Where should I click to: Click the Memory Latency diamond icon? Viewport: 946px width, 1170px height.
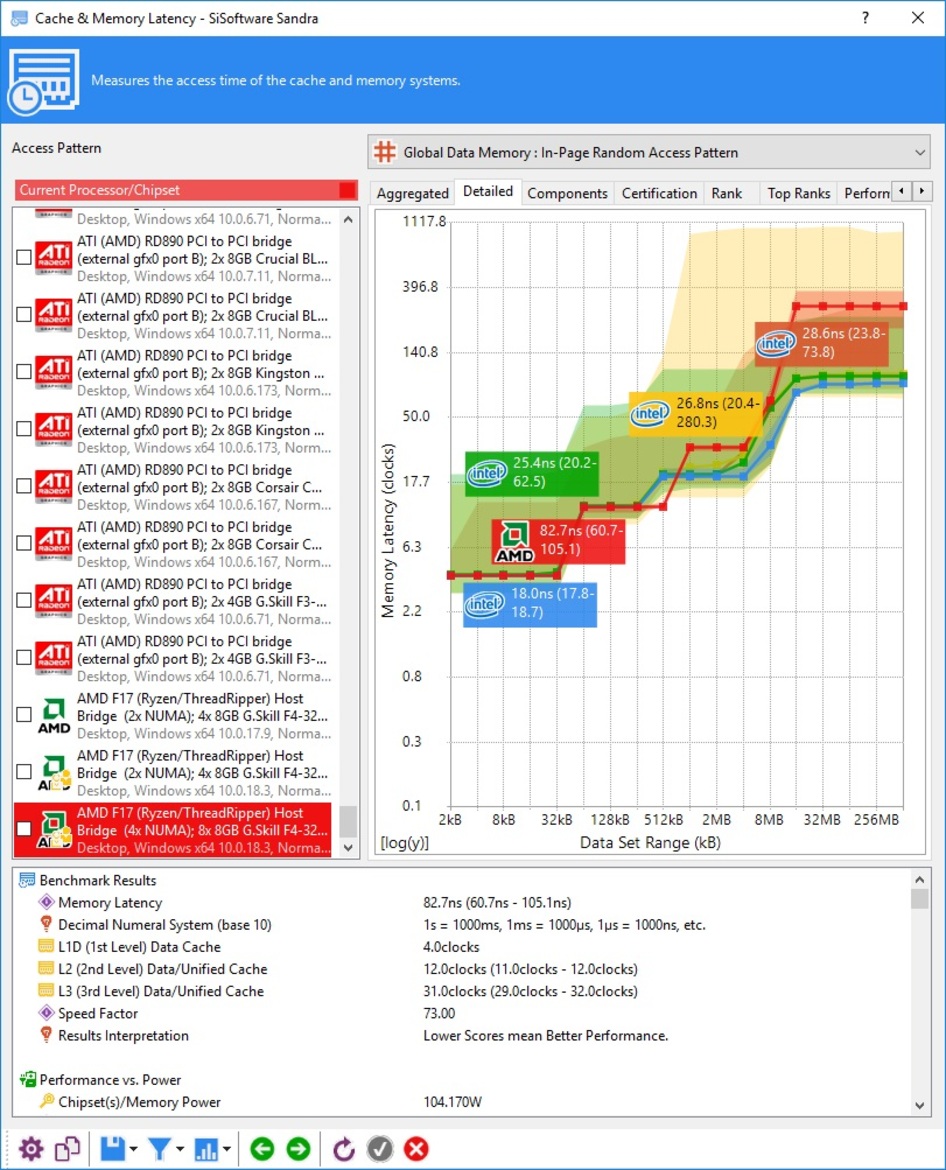click(46, 902)
